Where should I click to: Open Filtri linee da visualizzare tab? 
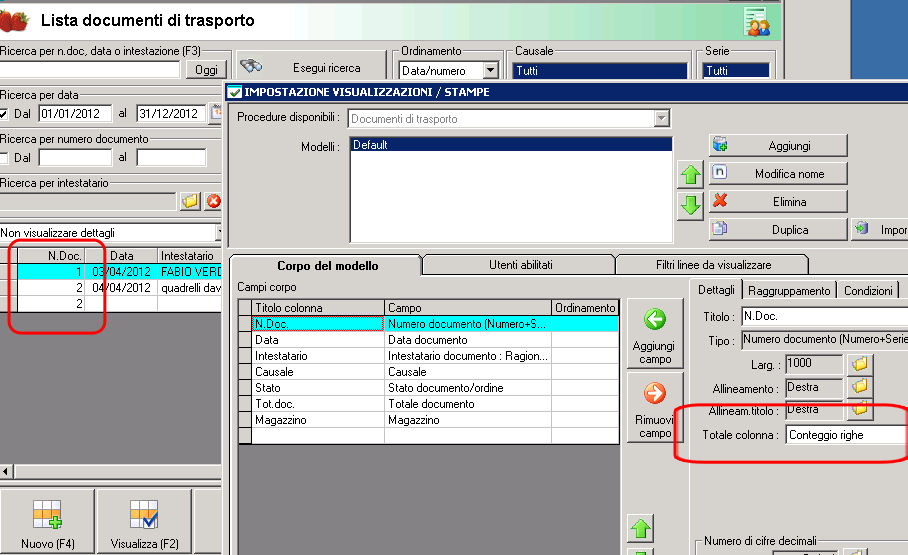point(713,265)
